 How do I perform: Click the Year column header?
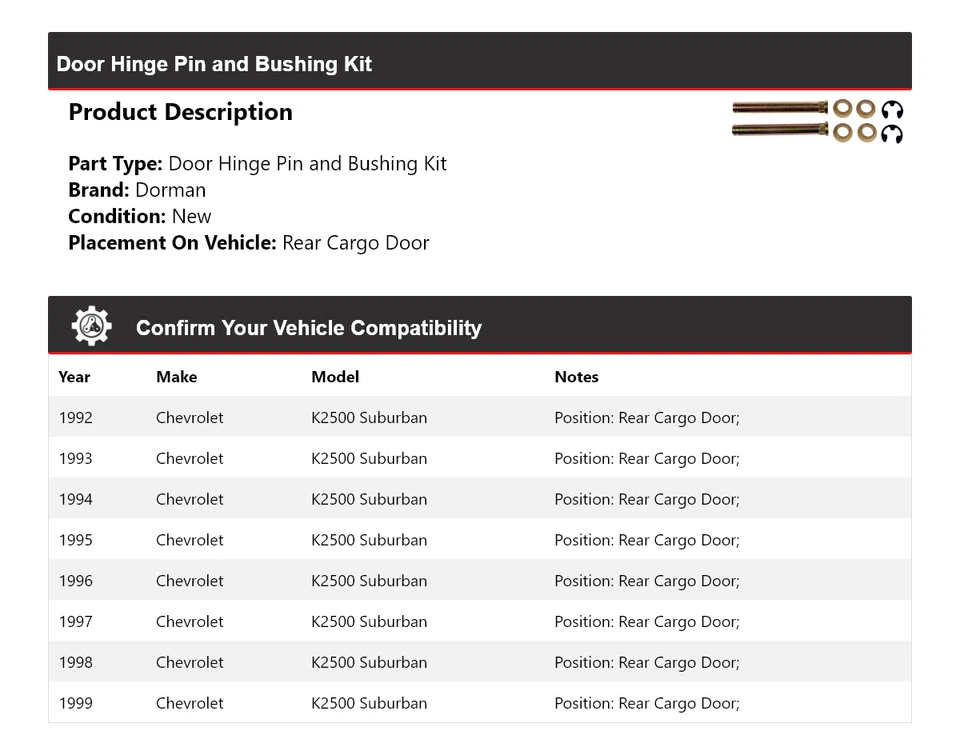pos(74,377)
